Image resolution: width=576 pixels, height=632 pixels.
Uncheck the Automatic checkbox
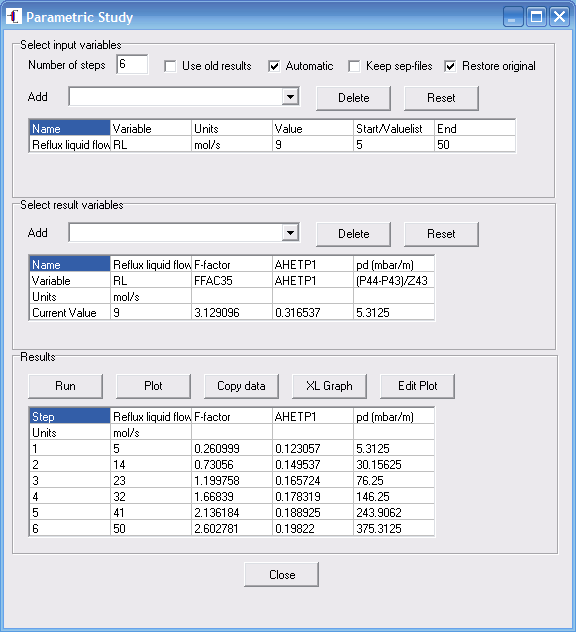274,66
